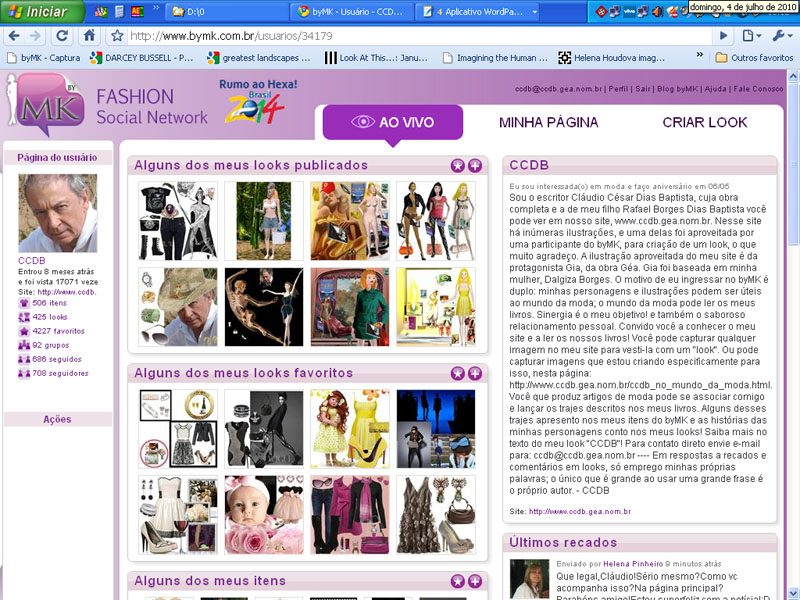The image size is (800, 600).
Task: Open the MINHA PÁGINA tab
Action: coord(548,122)
